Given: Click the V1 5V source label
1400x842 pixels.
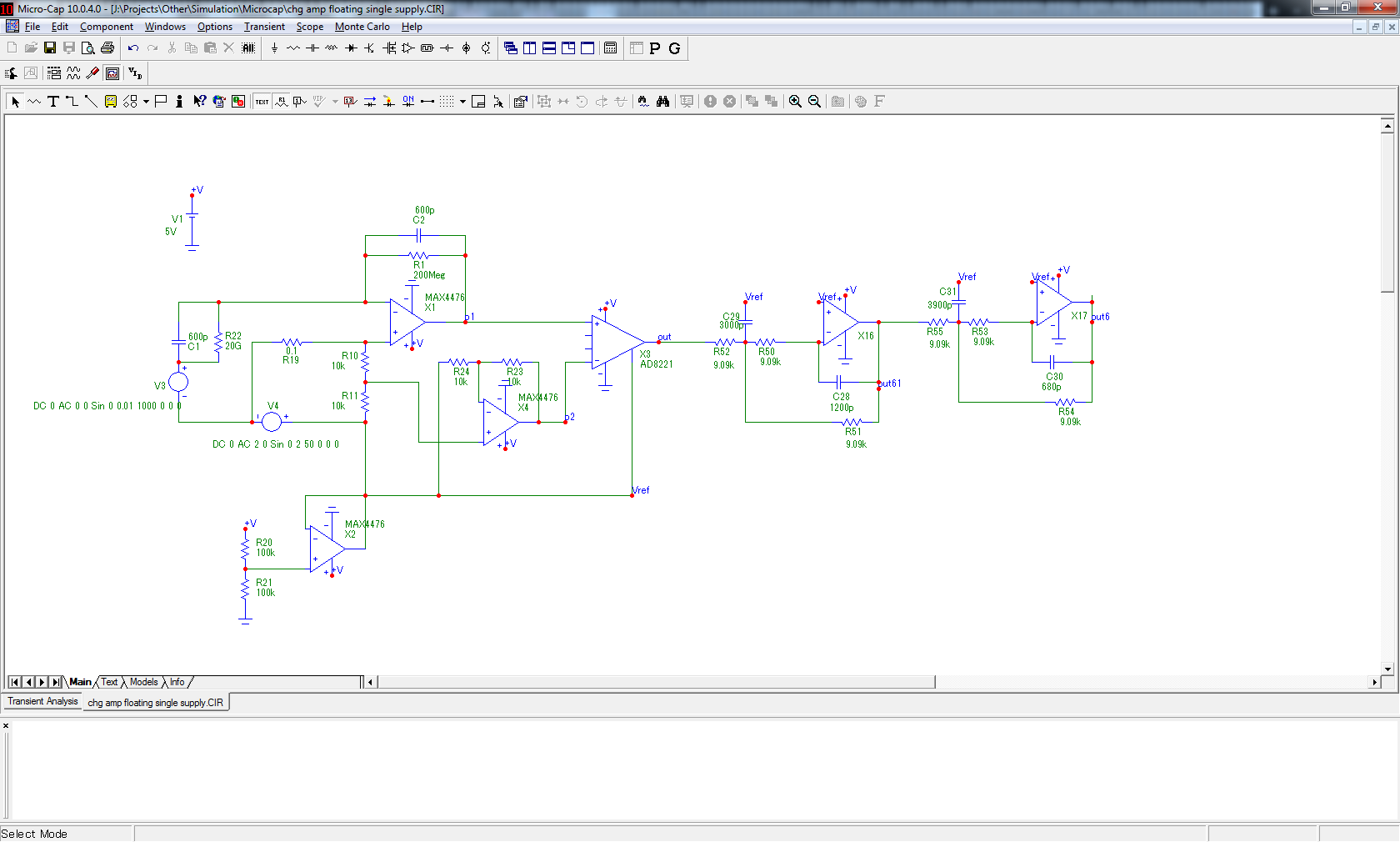Looking at the screenshot, I should pyautogui.click(x=173, y=225).
